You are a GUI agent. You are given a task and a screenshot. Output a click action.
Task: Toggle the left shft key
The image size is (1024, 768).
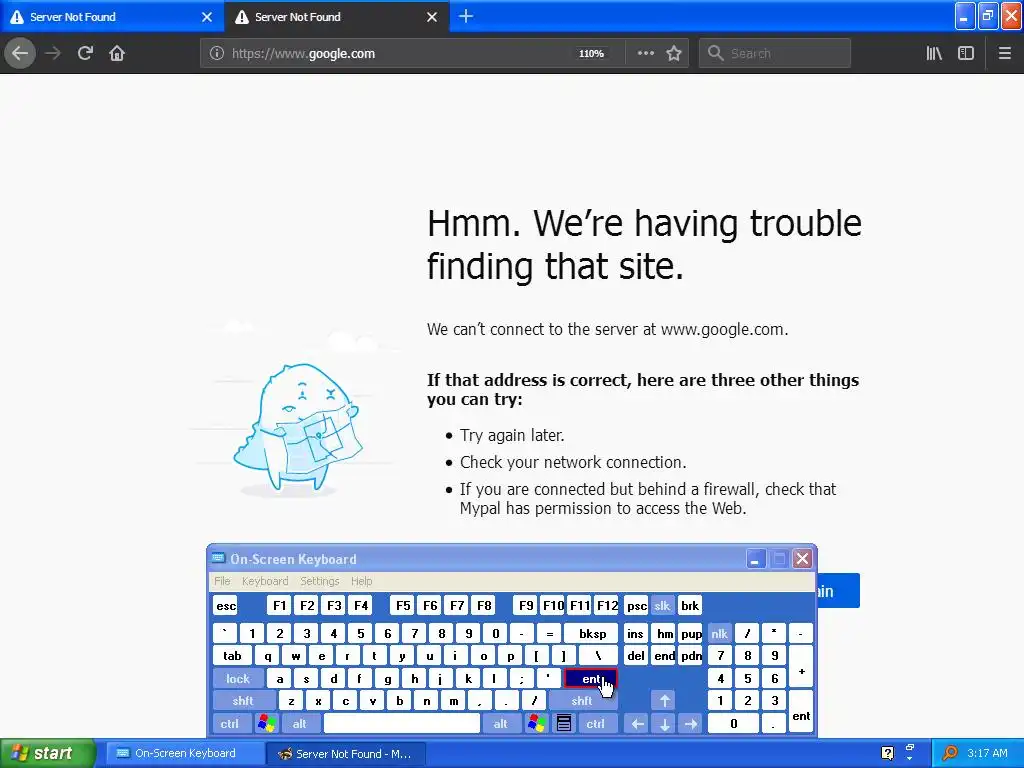coord(243,701)
